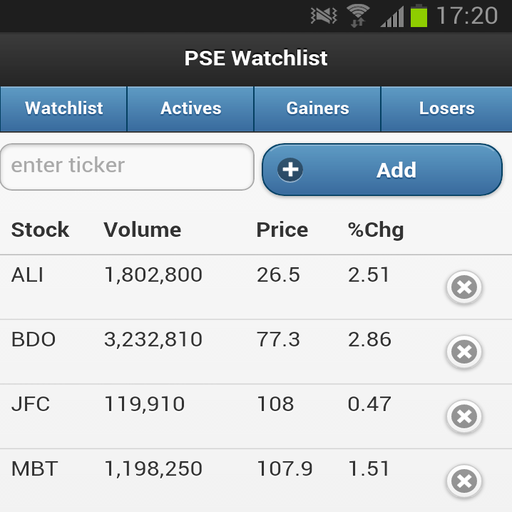
Task: Remove ALI from the watchlist
Action: 464,287
